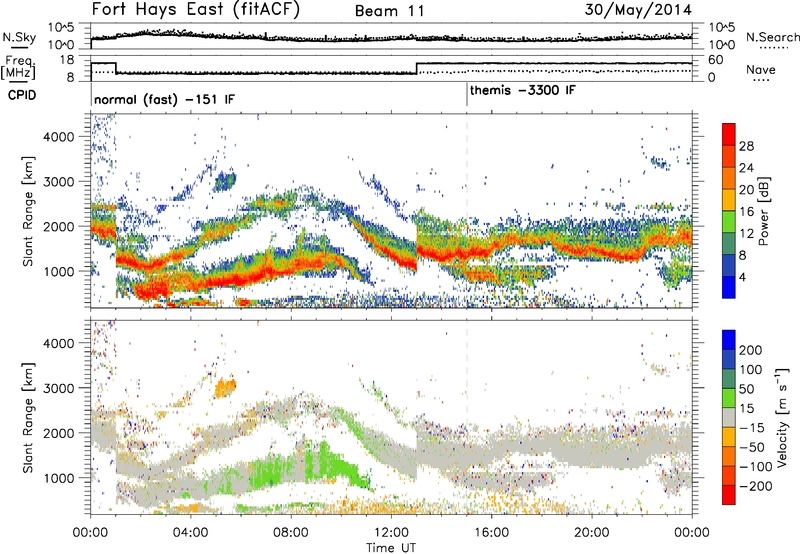The image size is (800, 554).
Task: Click the 'CPID' row label
Action: (22, 95)
